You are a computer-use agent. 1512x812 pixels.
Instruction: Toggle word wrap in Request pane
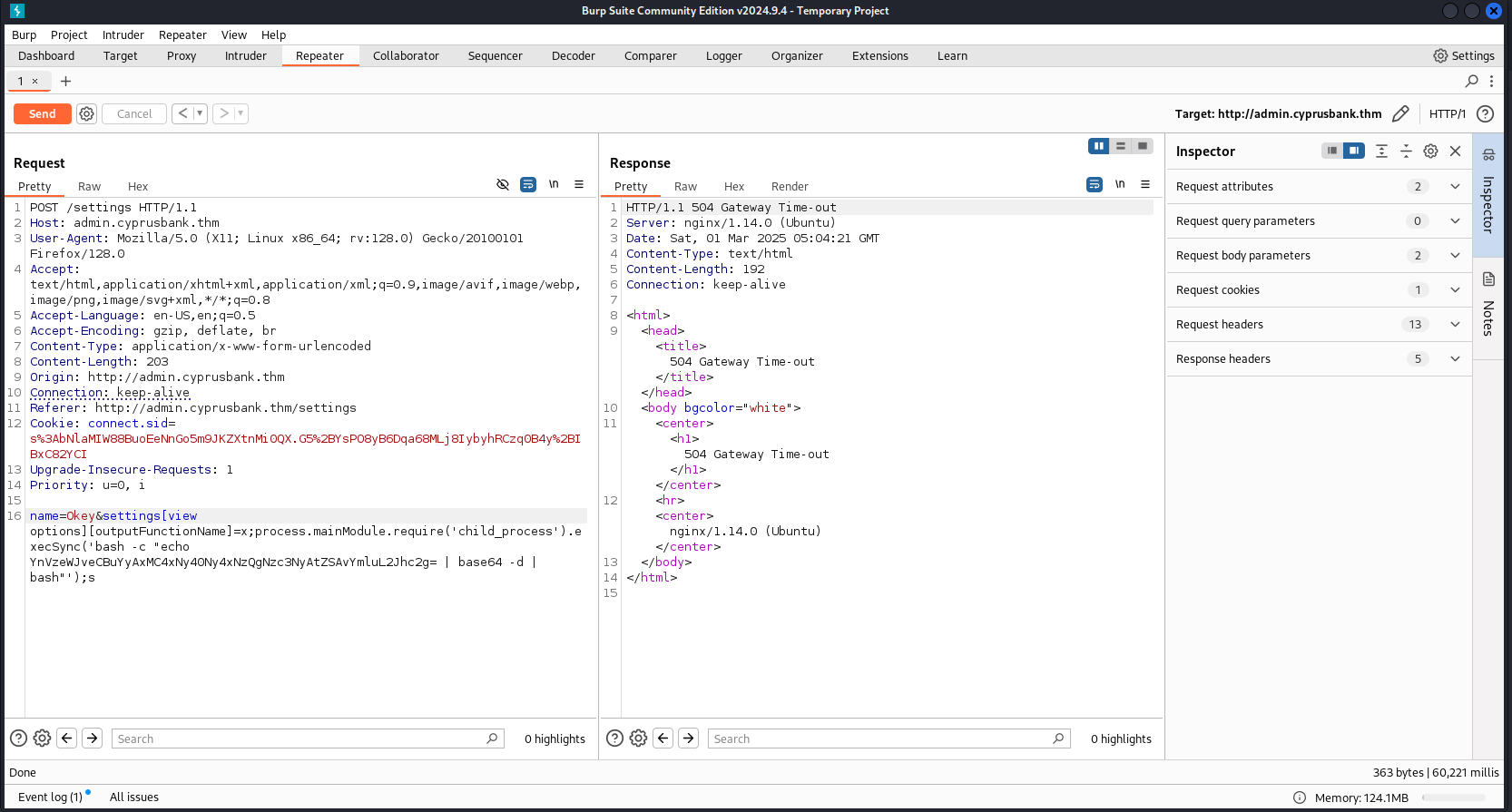pos(528,184)
